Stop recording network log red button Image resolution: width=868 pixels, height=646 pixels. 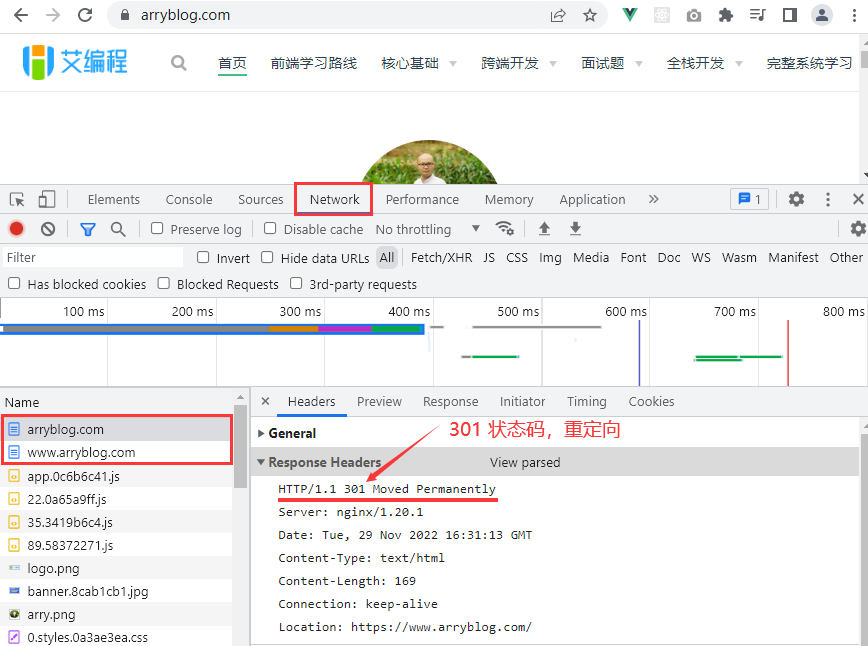click(17, 229)
